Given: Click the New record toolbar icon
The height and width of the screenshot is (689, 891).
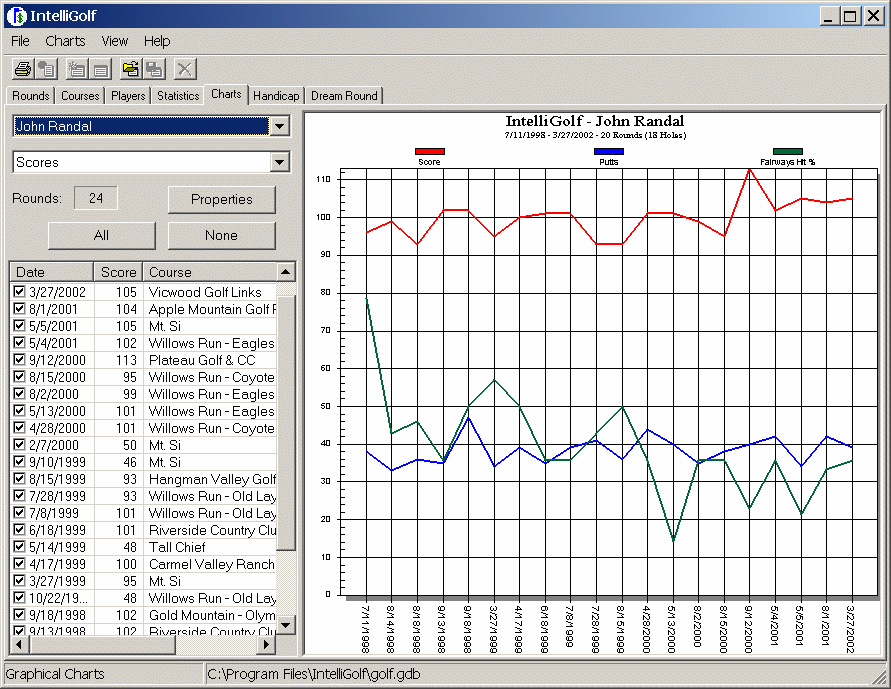Looking at the screenshot, I should point(76,69).
